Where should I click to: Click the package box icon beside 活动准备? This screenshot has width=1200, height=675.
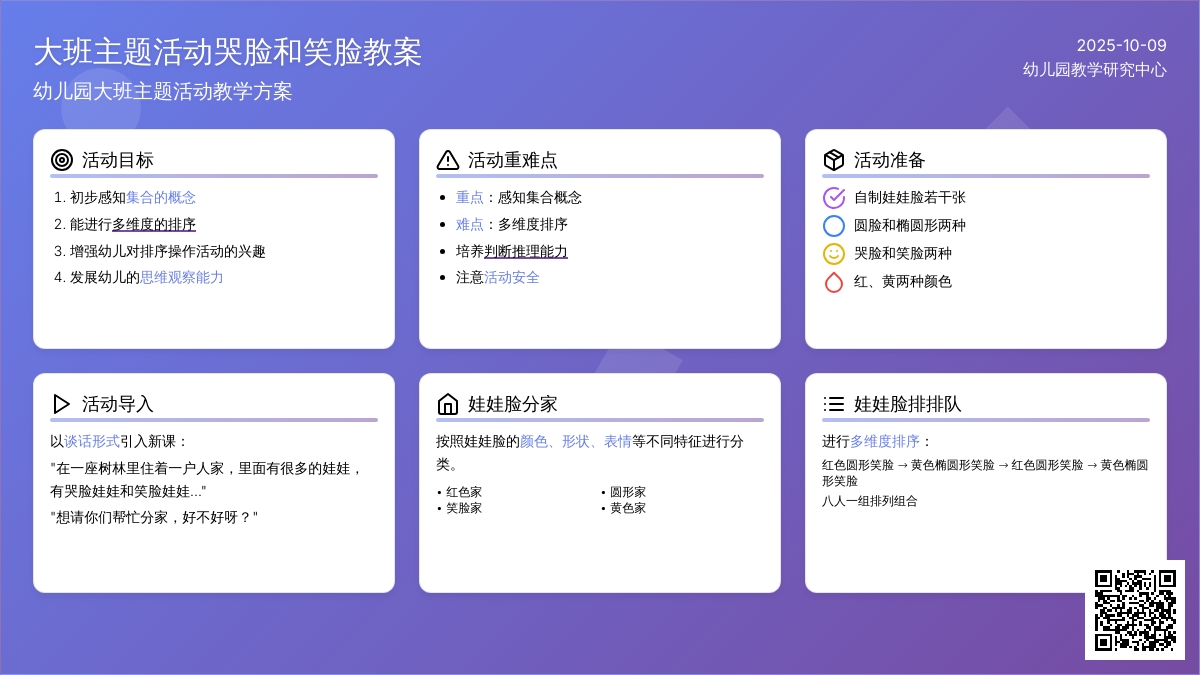tap(834, 160)
